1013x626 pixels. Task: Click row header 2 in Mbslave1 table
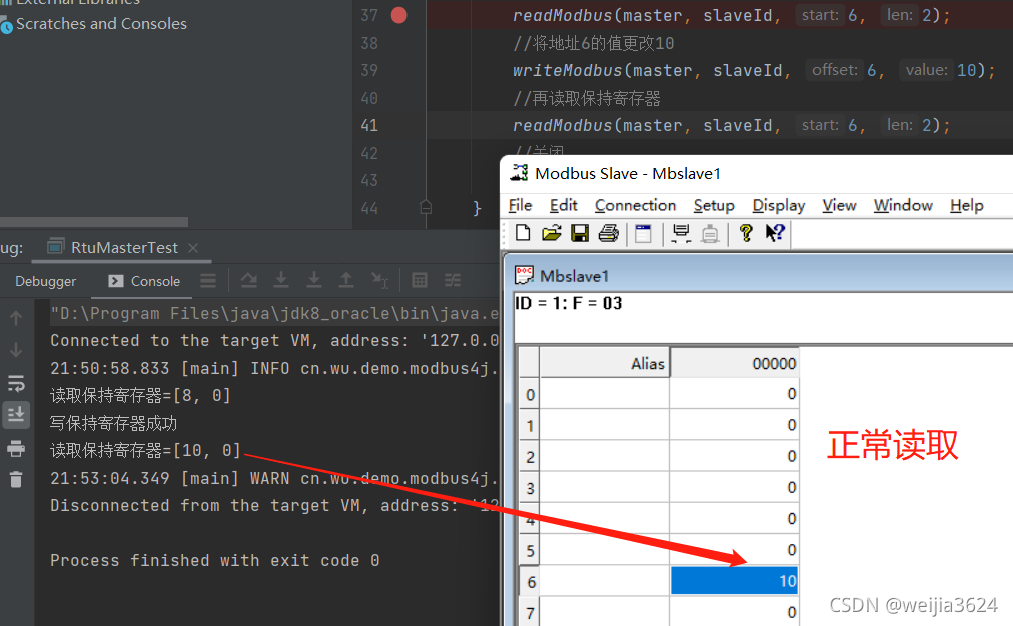[x=530, y=457]
